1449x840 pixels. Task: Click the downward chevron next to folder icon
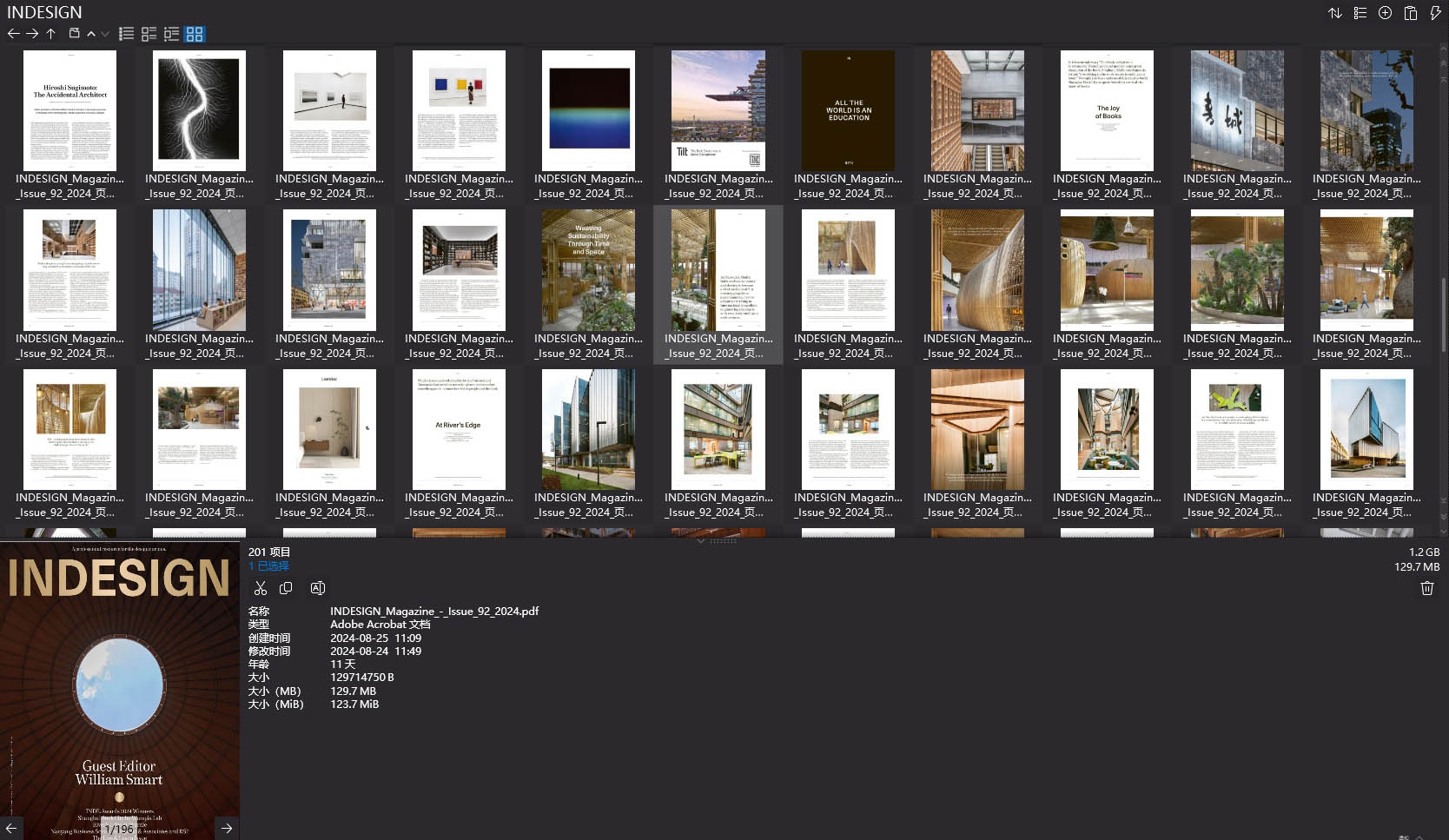105,34
